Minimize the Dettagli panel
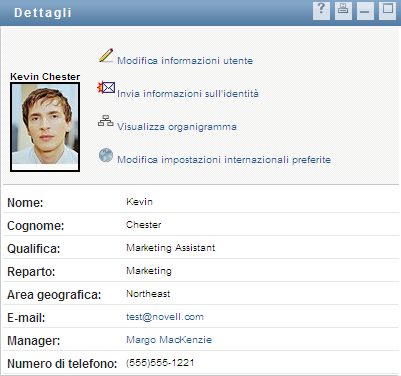The image size is (401, 376). 365,11
